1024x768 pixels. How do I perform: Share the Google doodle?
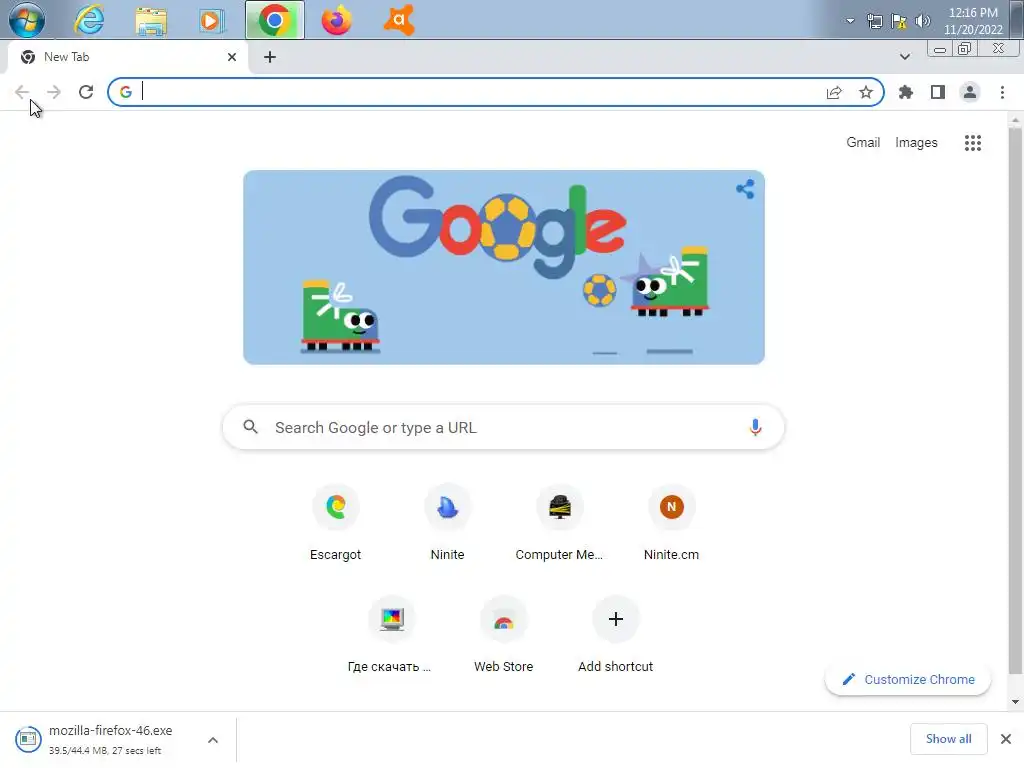pyautogui.click(x=744, y=189)
